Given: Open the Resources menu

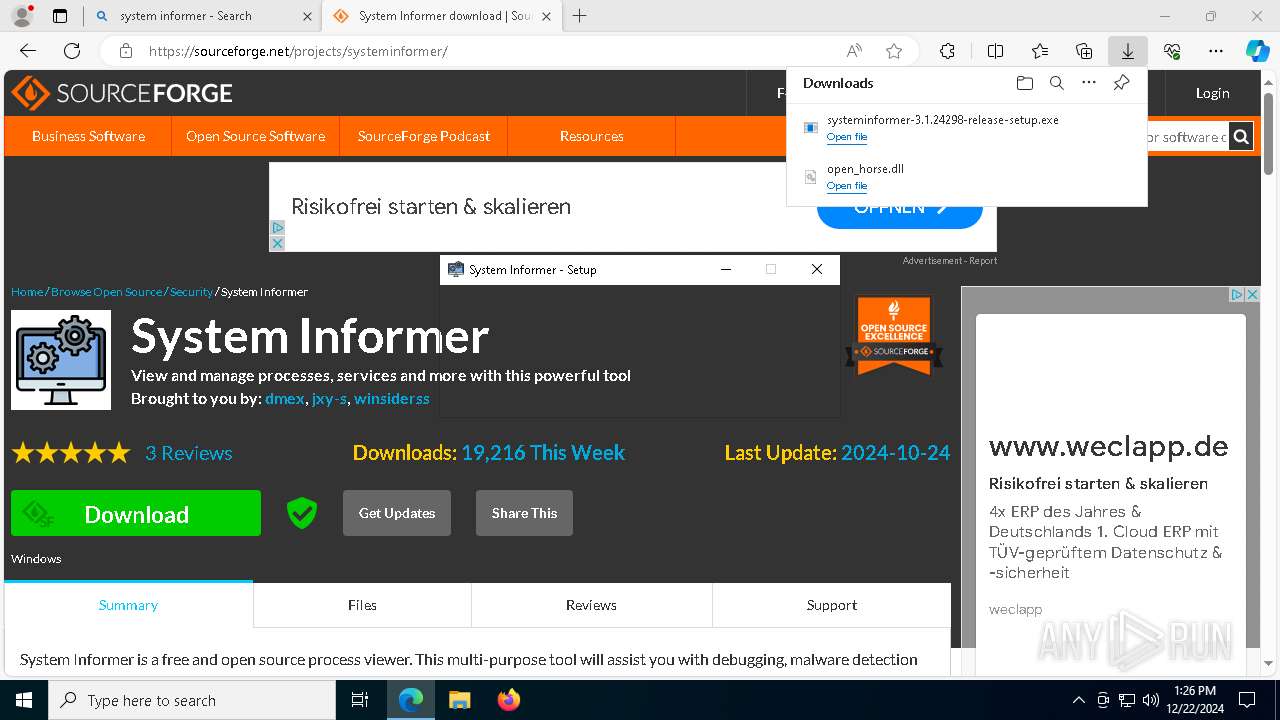Looking at the screenshot, I should coord(592,136).
